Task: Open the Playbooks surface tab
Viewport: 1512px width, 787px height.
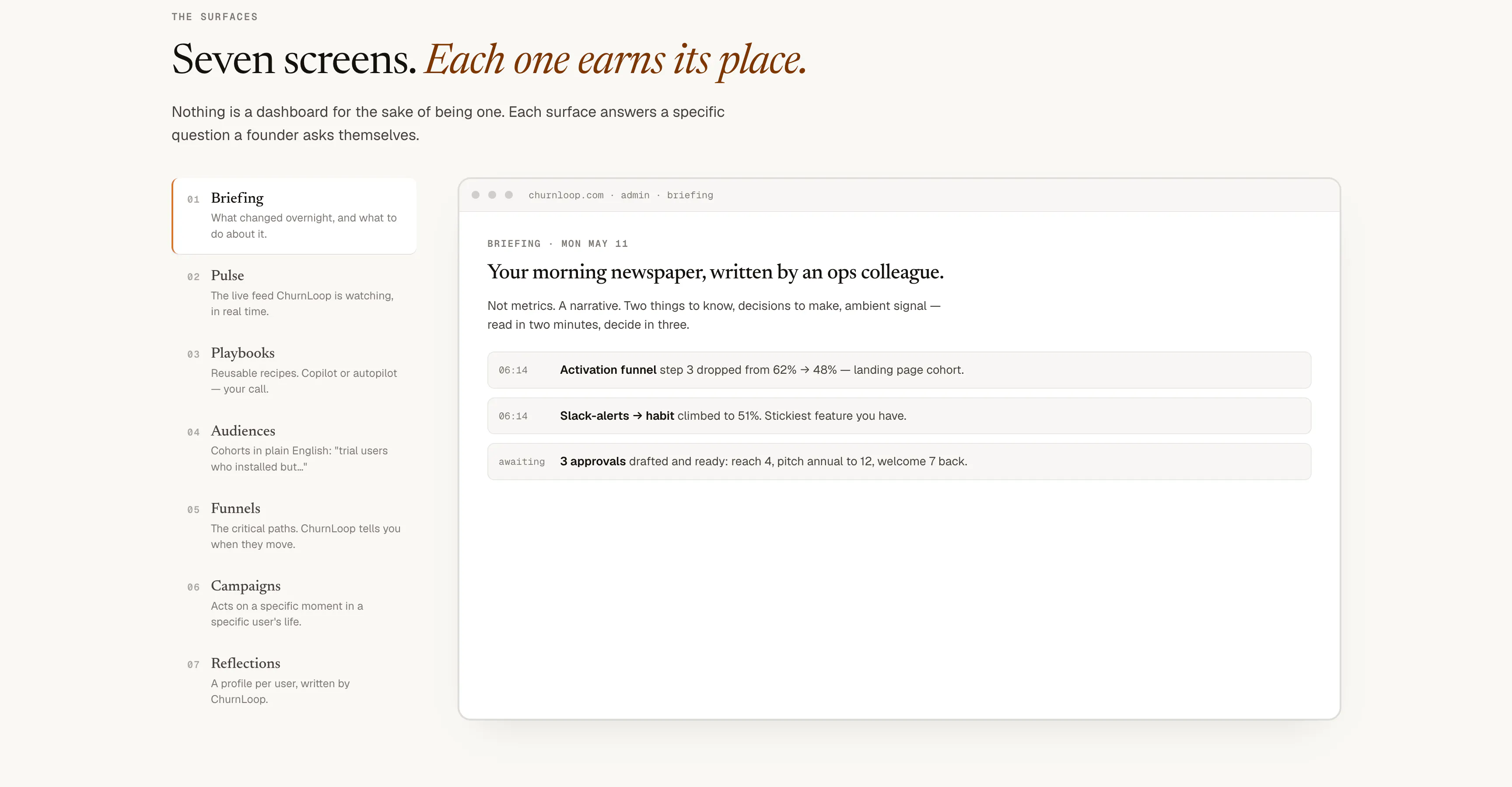Action: [x=294, y=371]
